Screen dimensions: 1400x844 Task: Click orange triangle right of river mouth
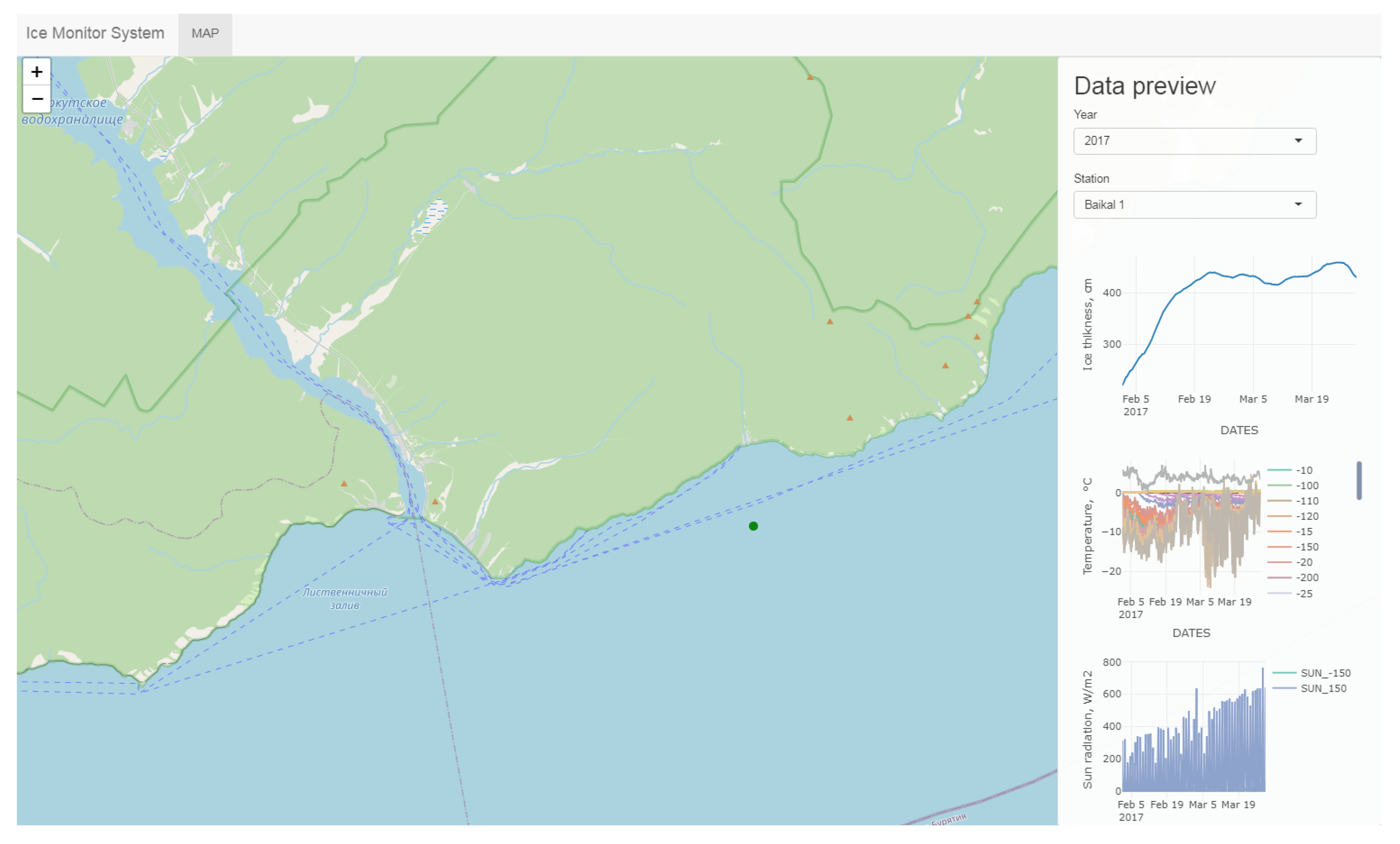(x=435, y=502)
